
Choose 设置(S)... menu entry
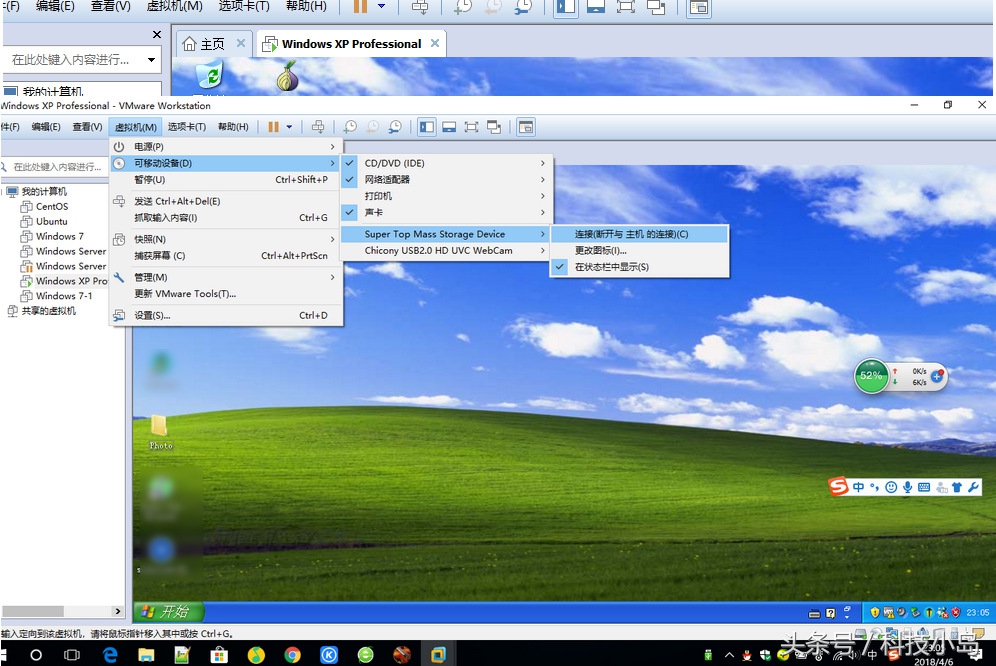(x=226, y=315)
